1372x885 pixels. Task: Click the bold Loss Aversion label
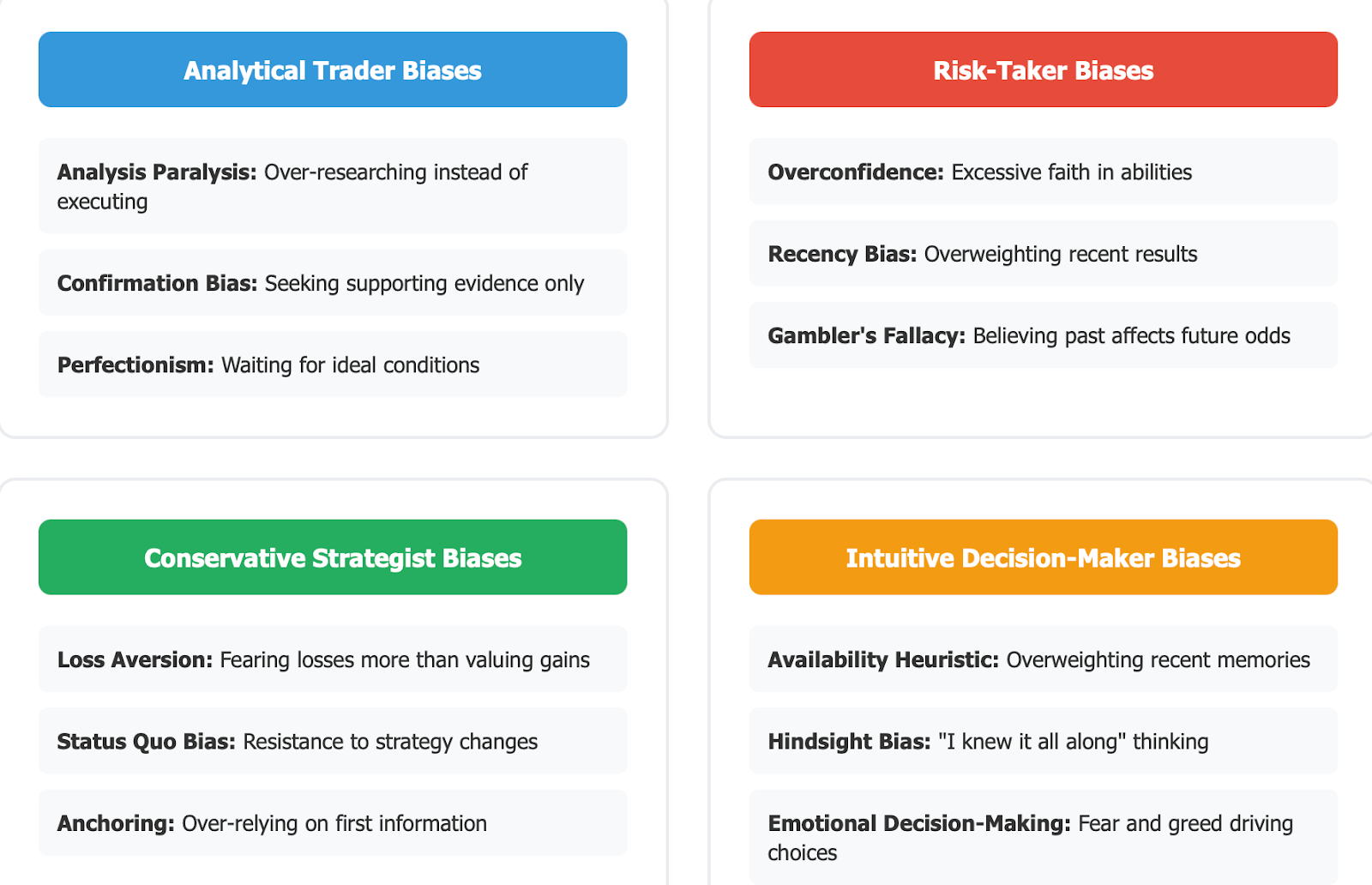[135, 659]
